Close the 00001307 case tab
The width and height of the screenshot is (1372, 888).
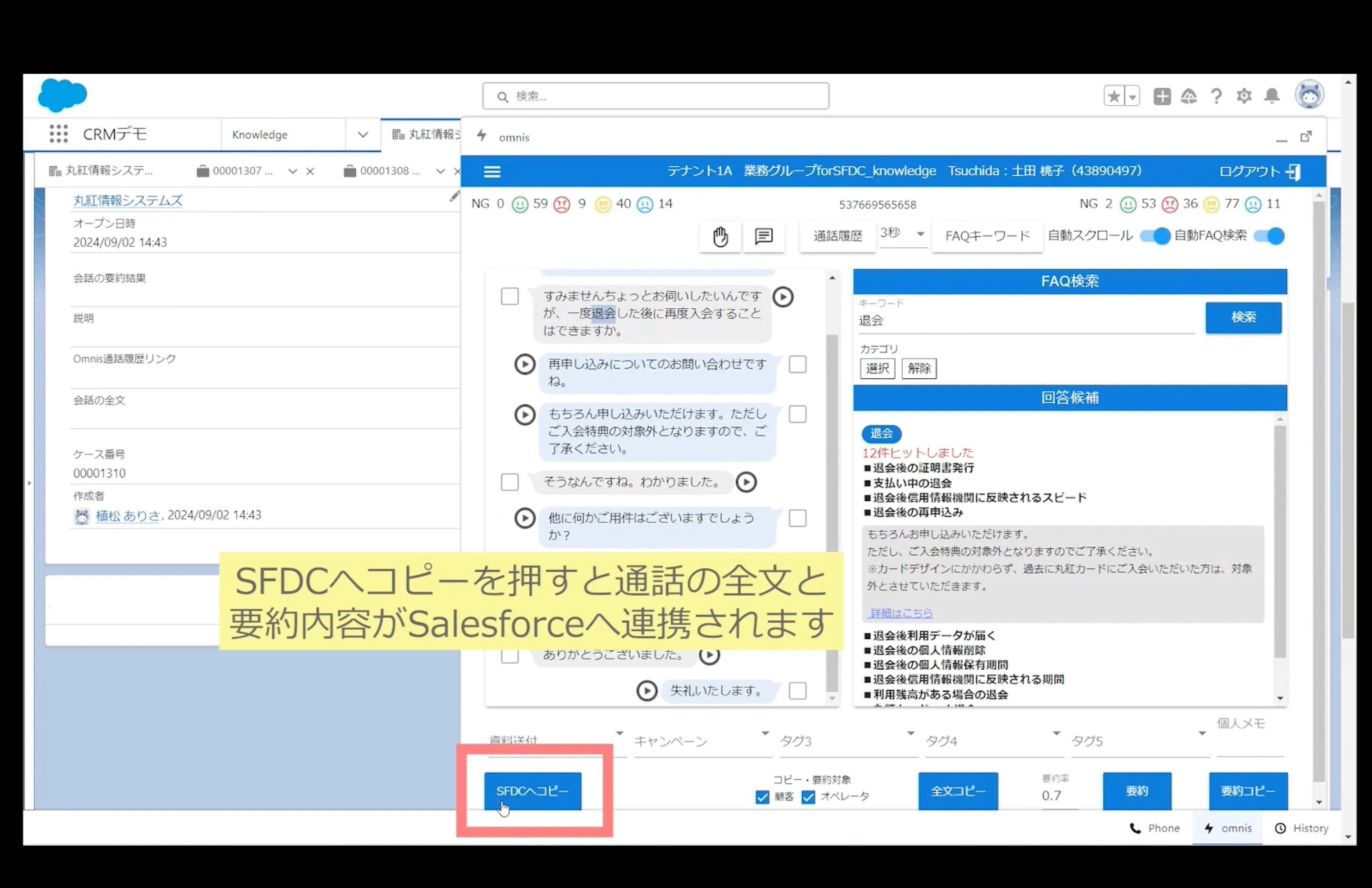[x=310, y=171]
